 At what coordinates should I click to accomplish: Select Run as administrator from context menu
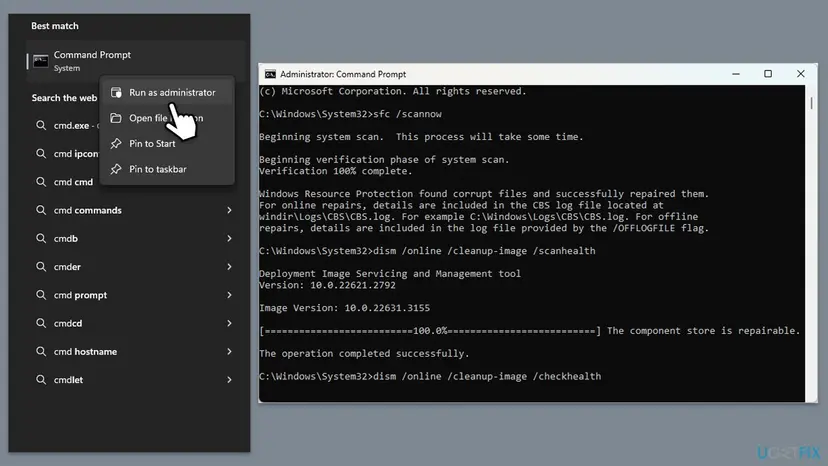tap(167, 92)
